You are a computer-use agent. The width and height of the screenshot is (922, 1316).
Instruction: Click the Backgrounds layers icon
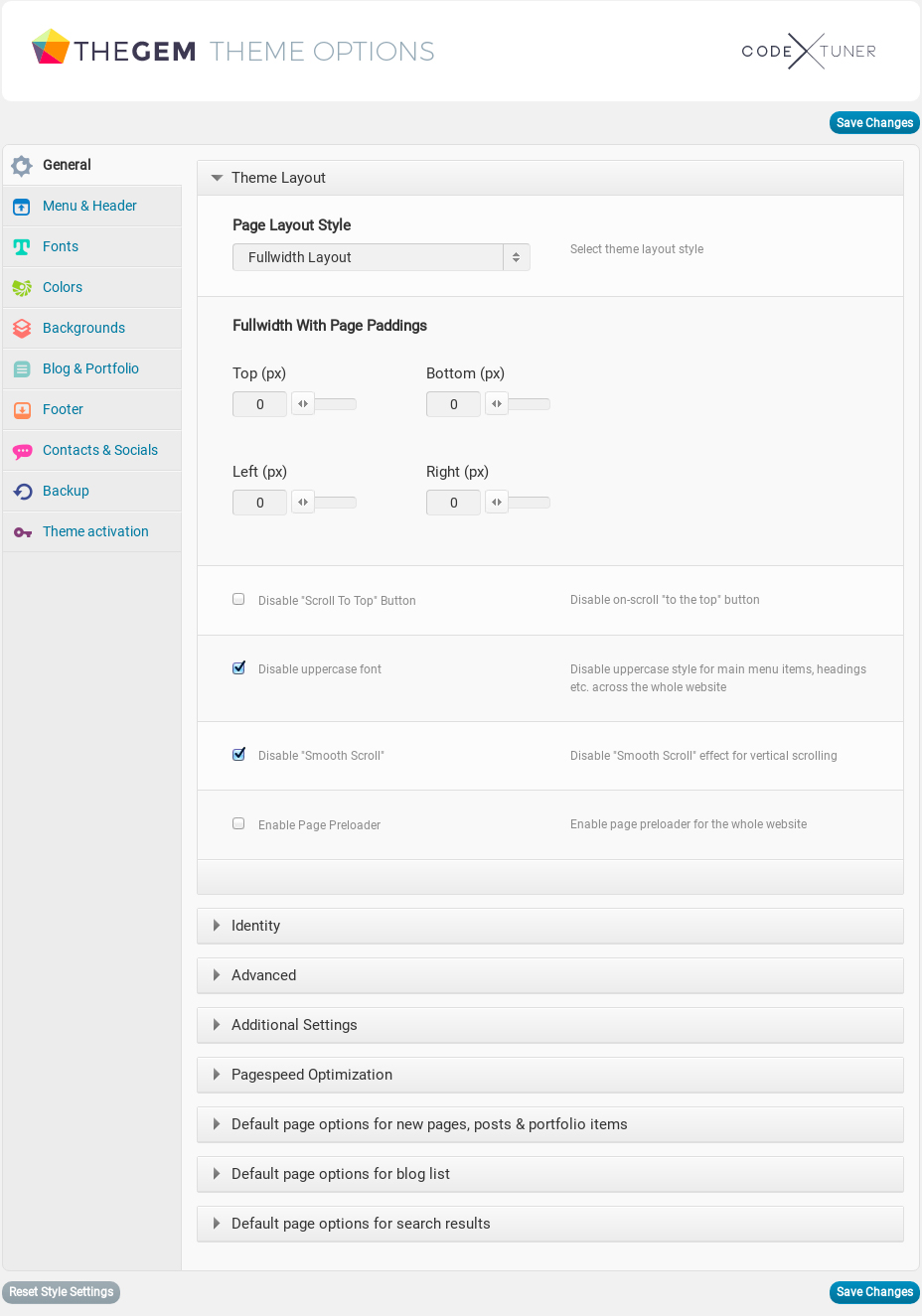tap(22, 329)
